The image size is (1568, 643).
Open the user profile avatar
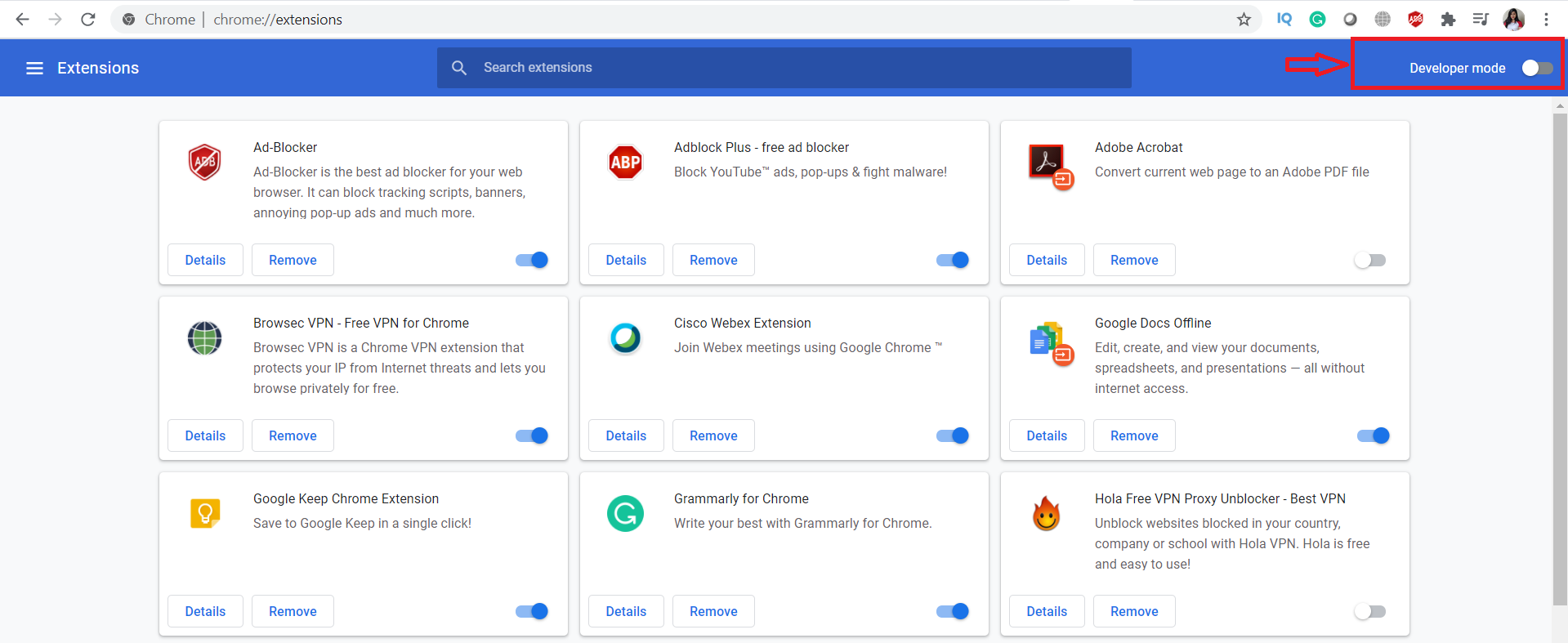[1514, 19]
